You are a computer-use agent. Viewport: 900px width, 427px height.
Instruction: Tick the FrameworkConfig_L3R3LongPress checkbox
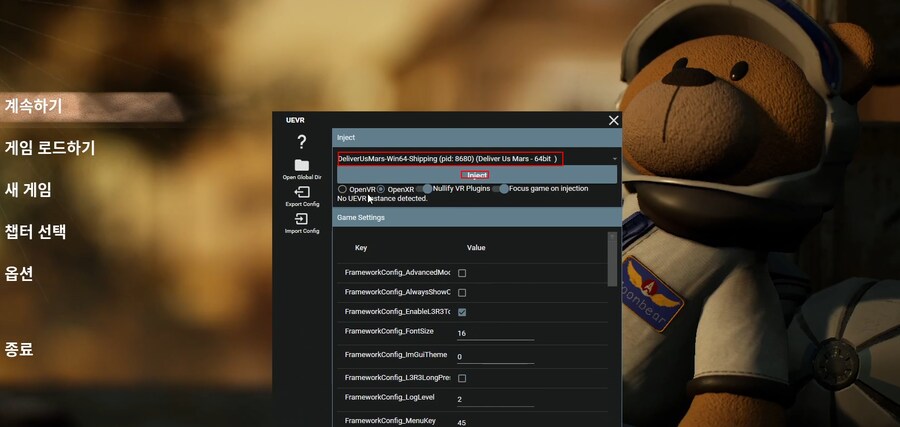pyautogui.click(x=461, y=378)
